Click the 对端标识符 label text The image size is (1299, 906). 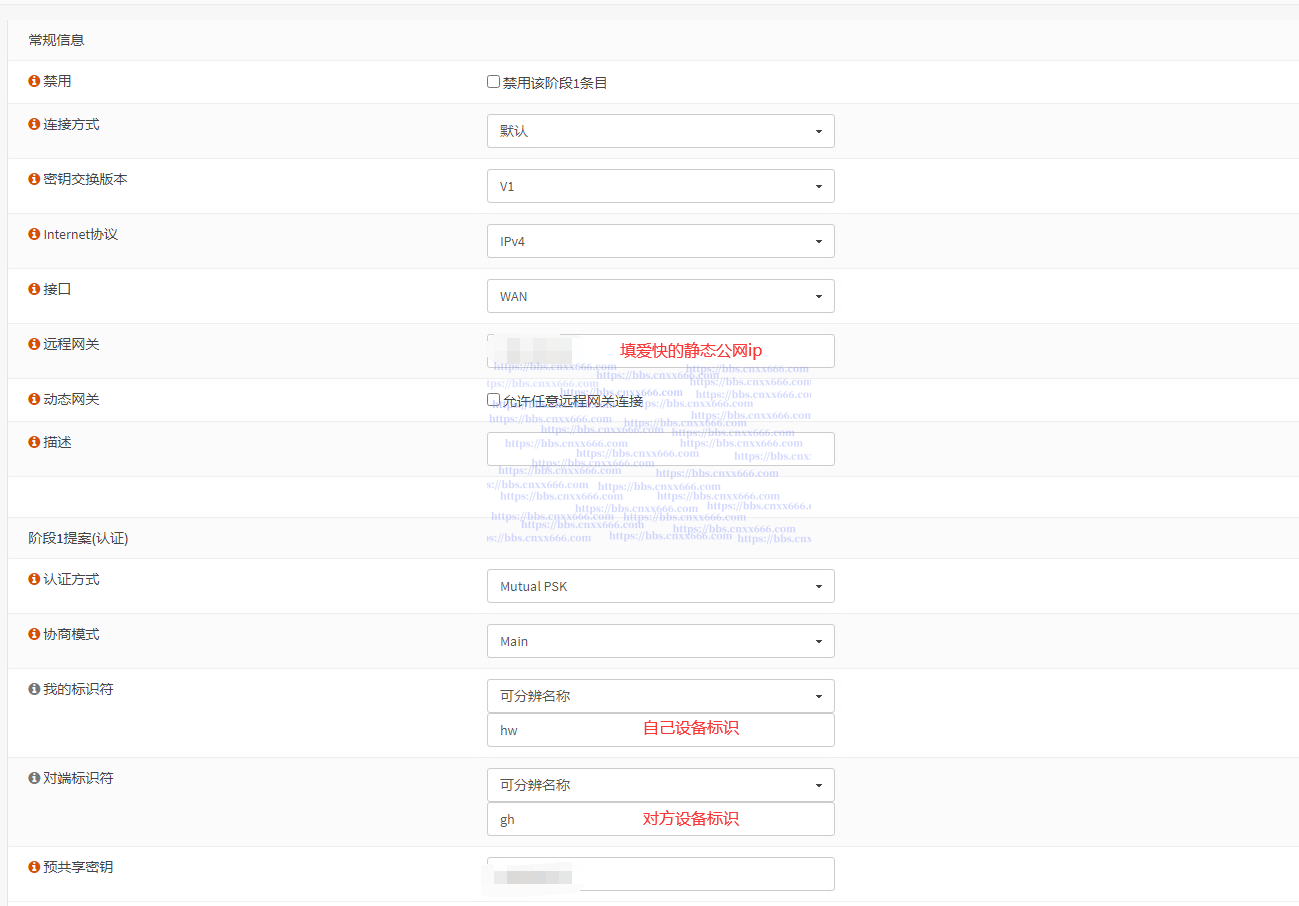tap(78, 778)
